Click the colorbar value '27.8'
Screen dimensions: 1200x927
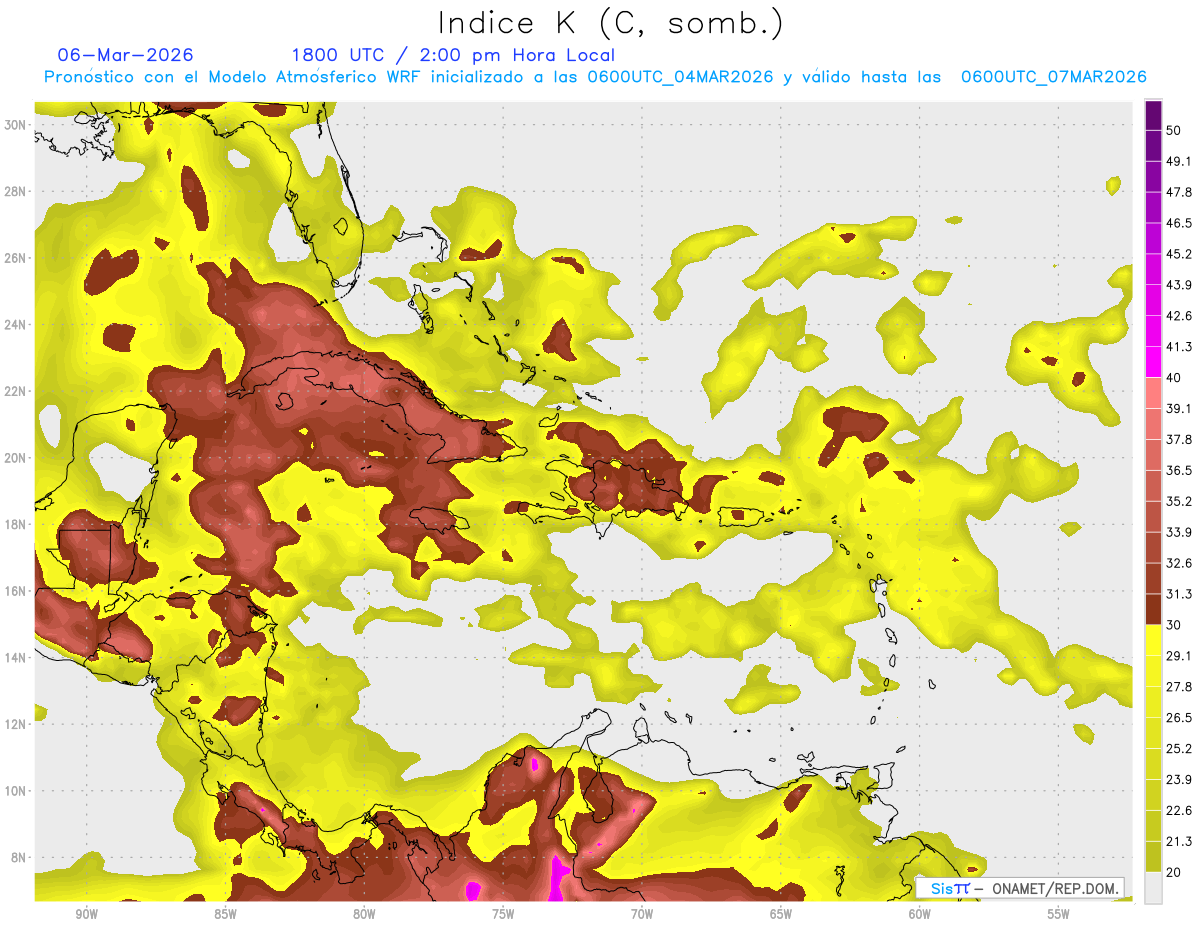[x=1179, y=687]
